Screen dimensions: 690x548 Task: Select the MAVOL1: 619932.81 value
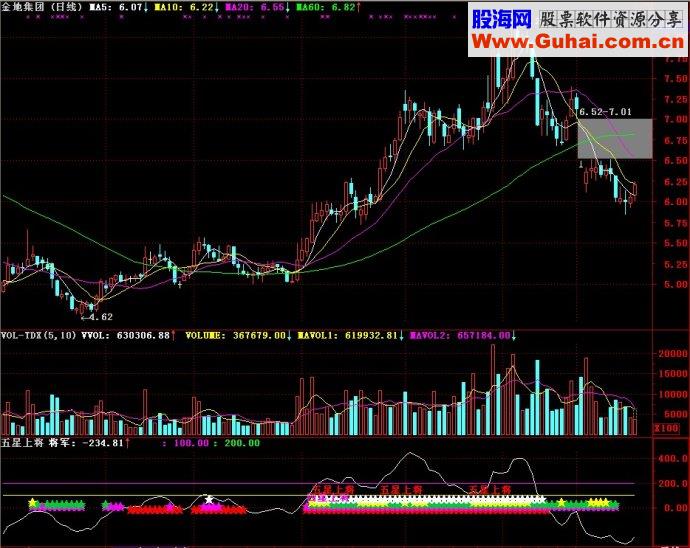(x=348, y=335)
